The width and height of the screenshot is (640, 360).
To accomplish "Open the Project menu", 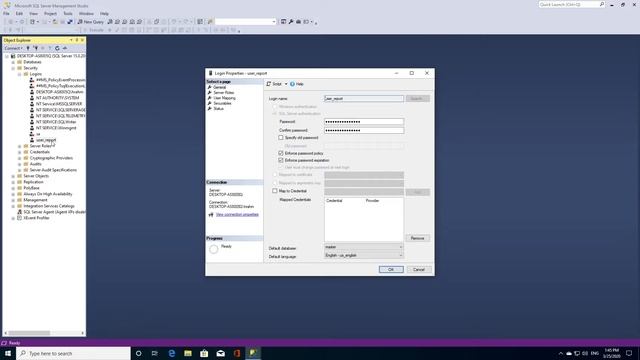I will [x=51, y=13].
